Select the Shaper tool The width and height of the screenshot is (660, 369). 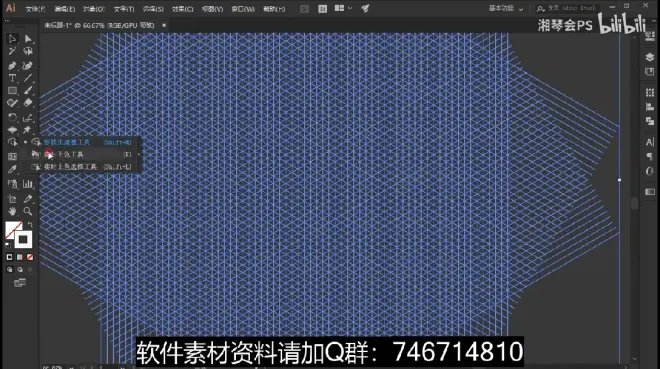[x=12, y=103]
